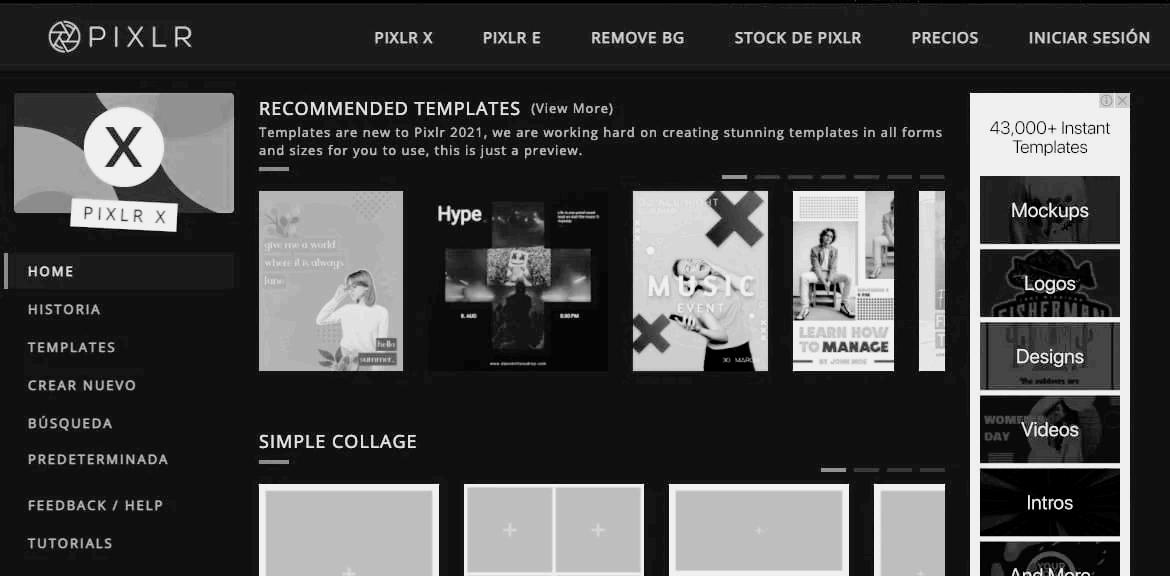Select first Simple Collage page indicator
Viewport: 1170px width, 576px height.
833,470
